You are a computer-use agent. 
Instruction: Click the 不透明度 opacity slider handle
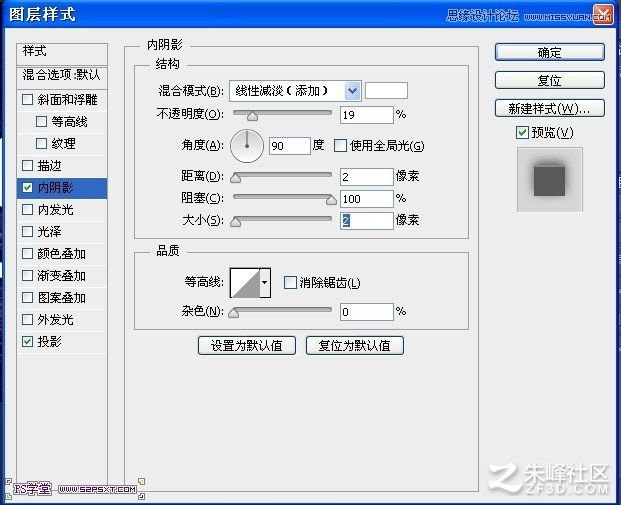[252, 116]
